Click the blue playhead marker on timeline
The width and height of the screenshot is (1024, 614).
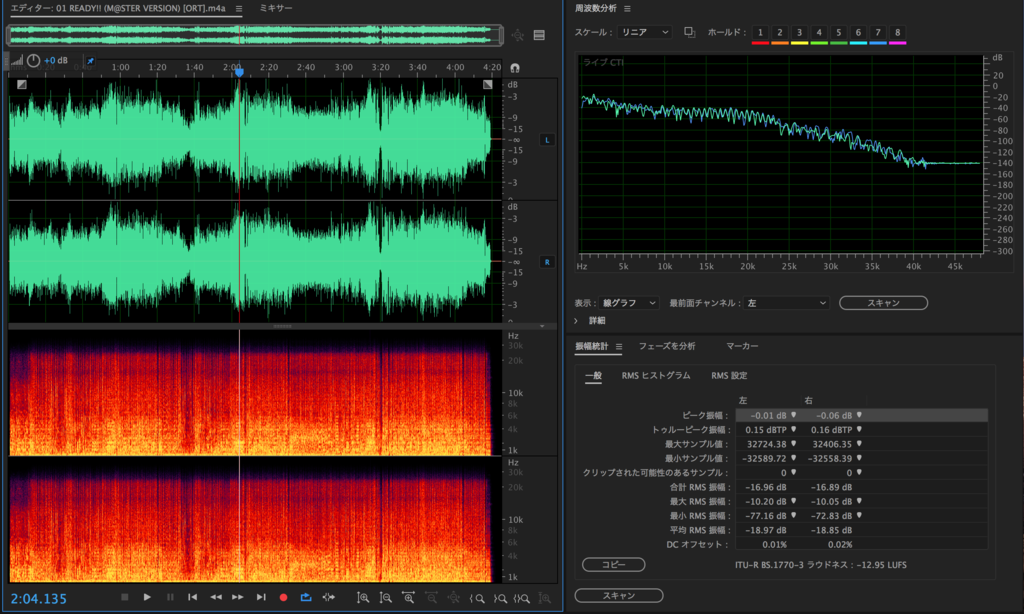(240, 71)
